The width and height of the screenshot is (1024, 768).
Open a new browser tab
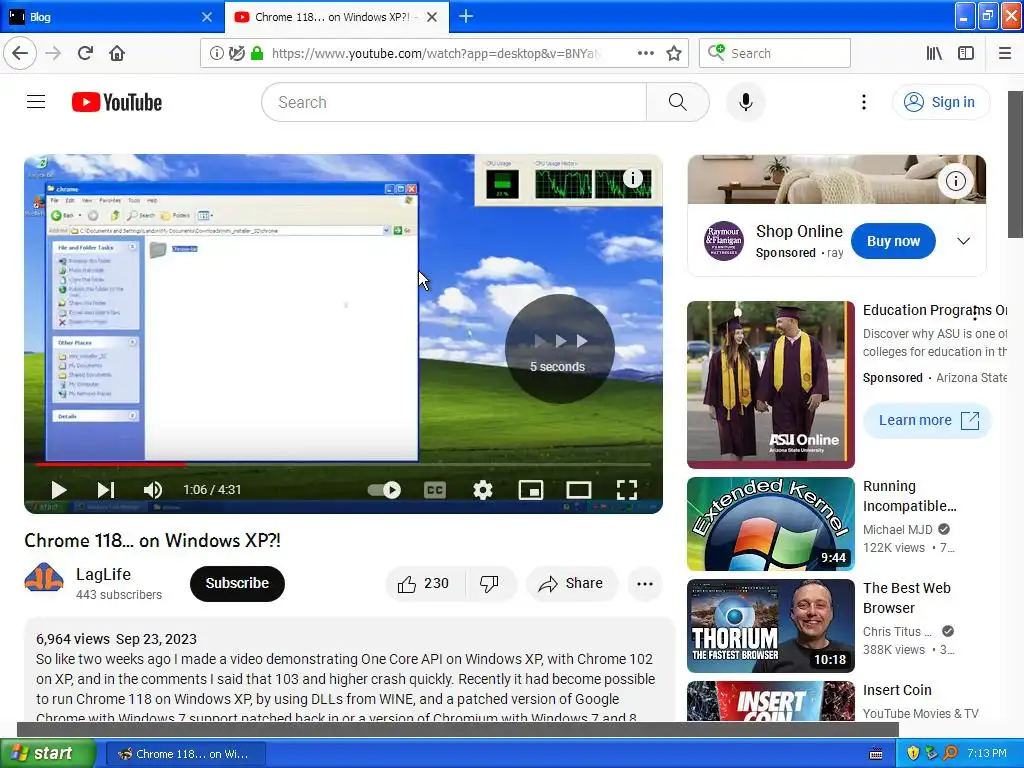click(466, 16)
